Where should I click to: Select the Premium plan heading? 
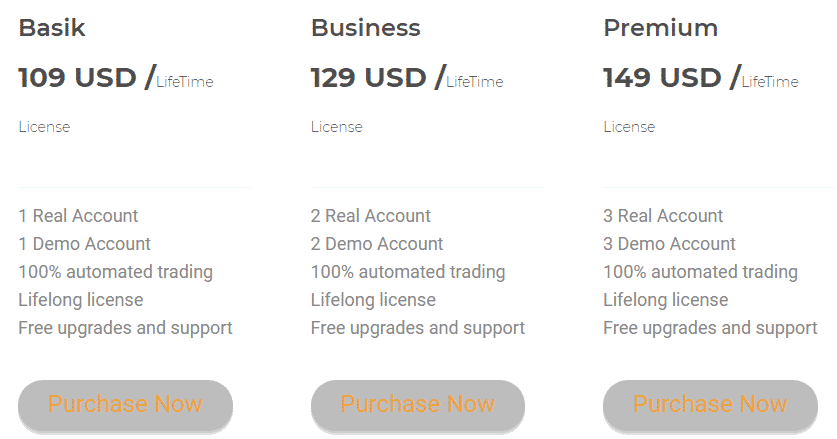661,28
